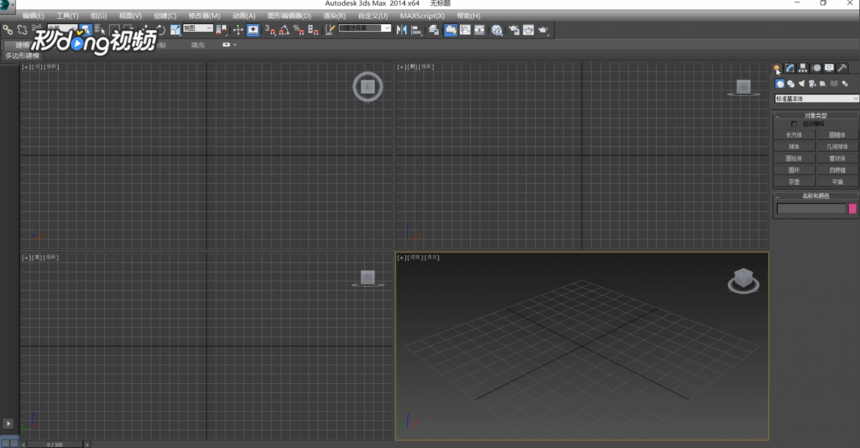Open the Utilities hammer panel tab
The width and height of the screenshot is (860, 448).
[x=842, y=68]
